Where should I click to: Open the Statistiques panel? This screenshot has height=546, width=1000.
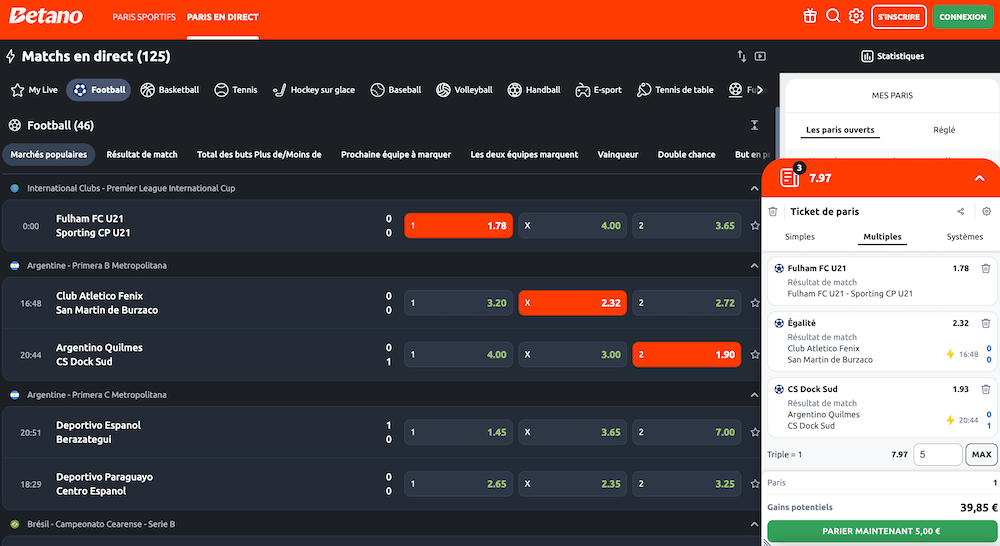pos(892,56)
